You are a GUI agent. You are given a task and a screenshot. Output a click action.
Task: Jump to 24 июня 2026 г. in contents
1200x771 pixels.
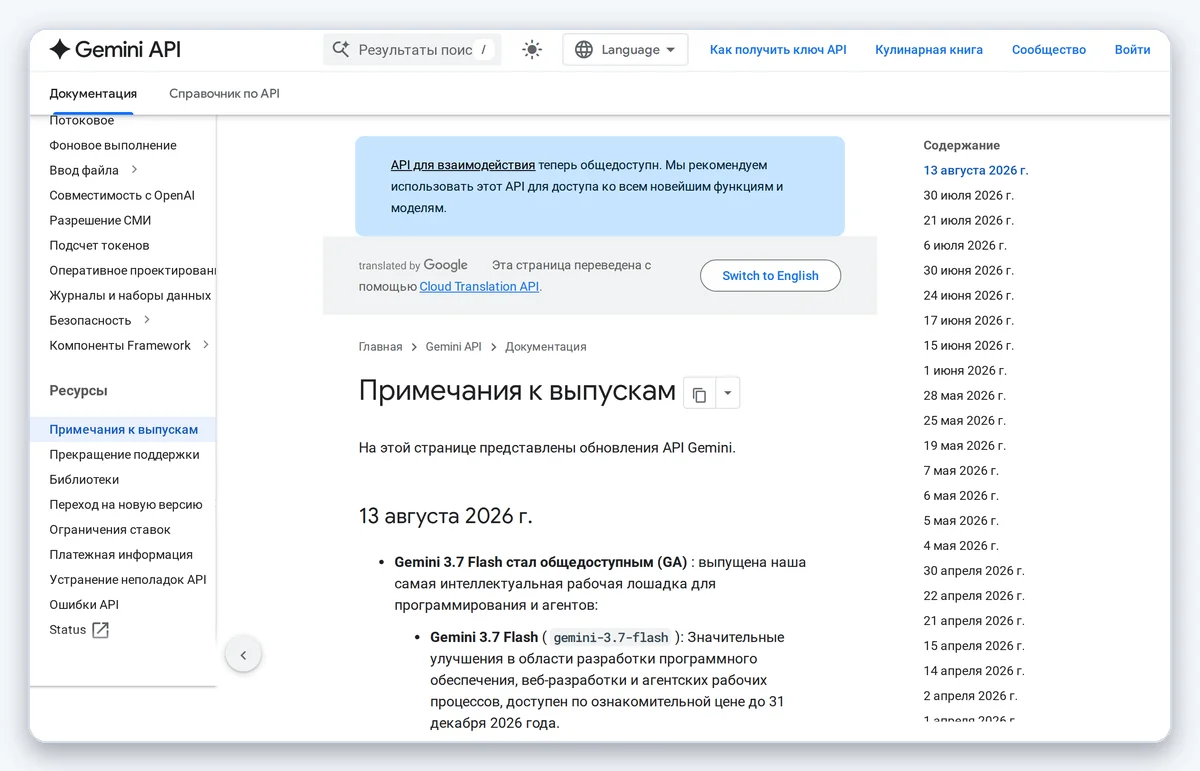click(x=968, y=295)
